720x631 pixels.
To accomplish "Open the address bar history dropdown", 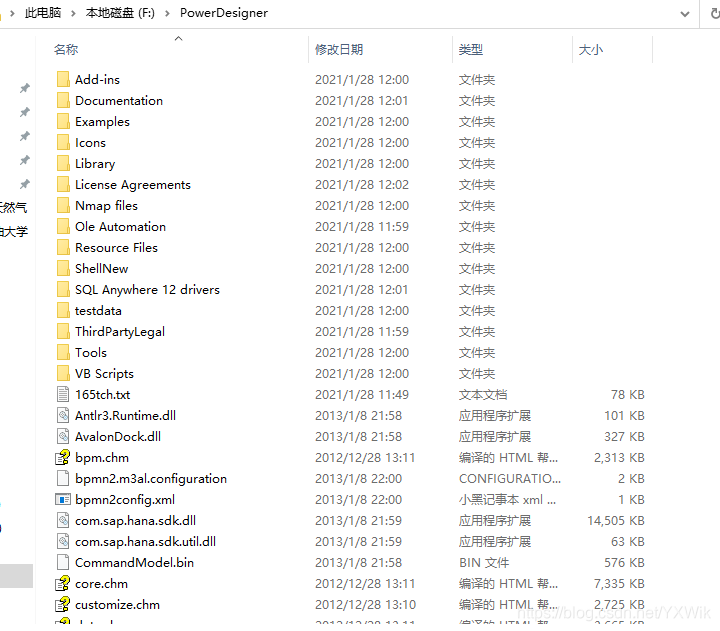I will tap(685, 14).
